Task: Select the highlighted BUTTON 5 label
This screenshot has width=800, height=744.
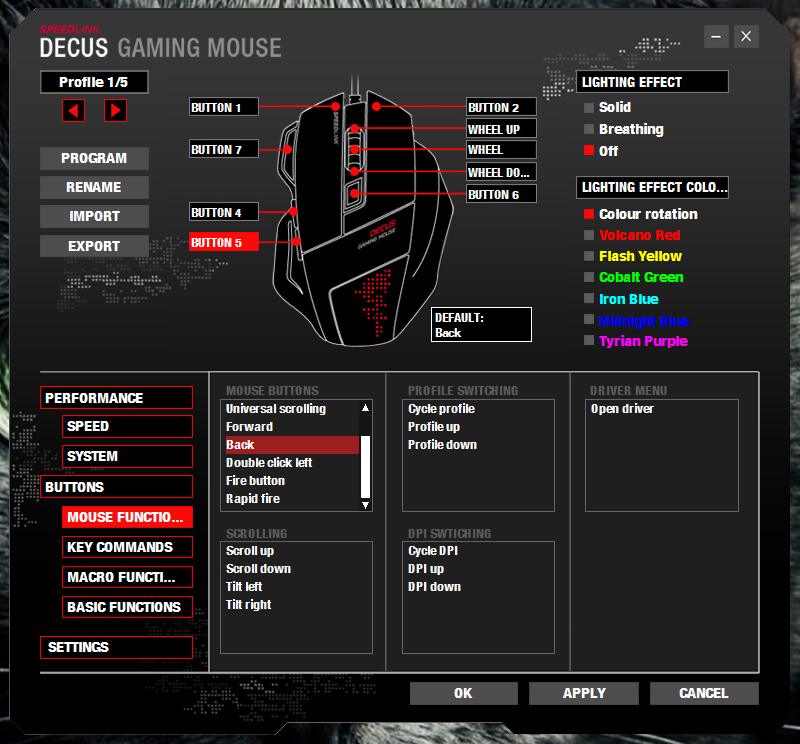Action: [224, 242]
